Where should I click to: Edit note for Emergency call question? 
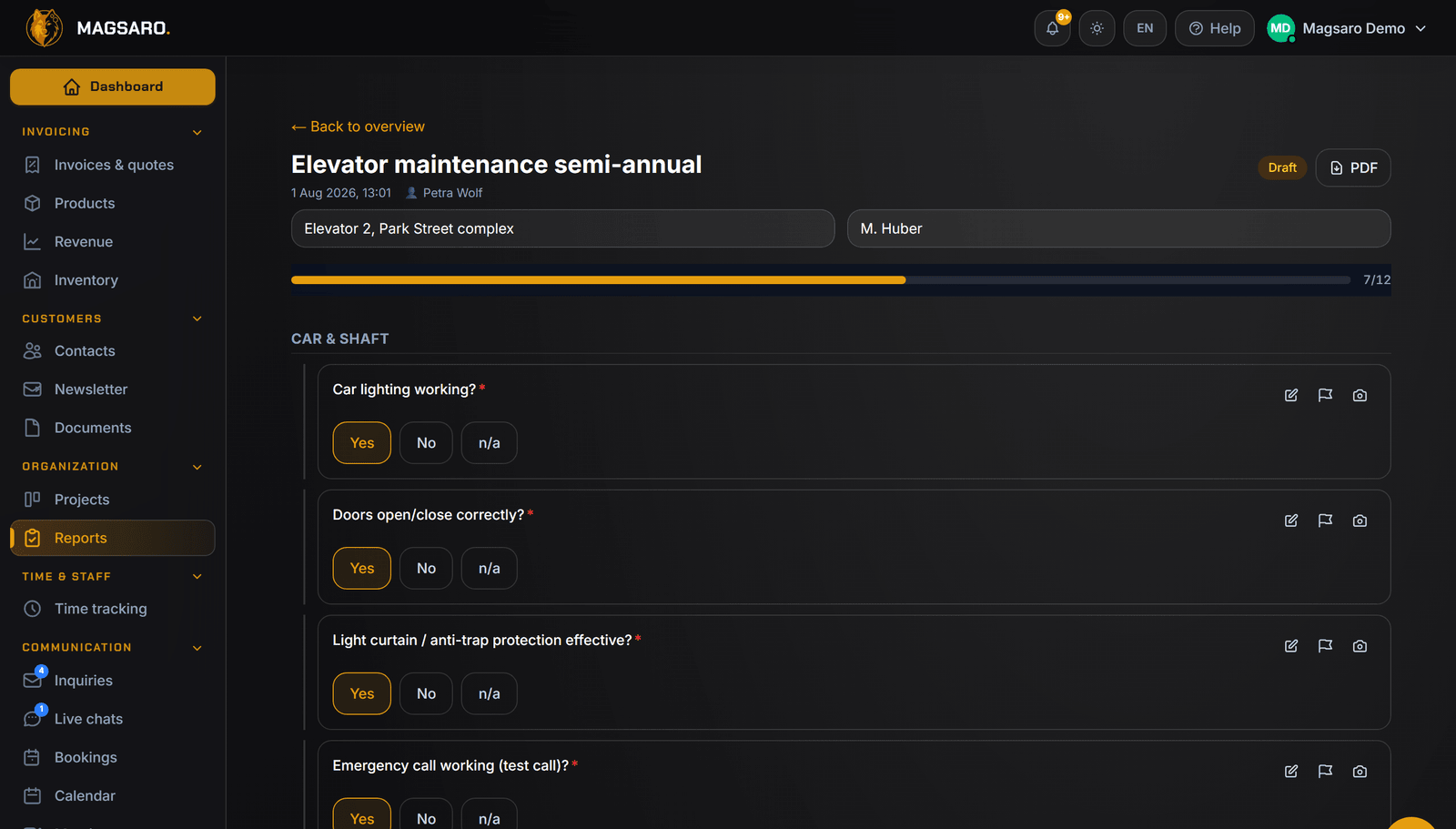[1291, 772]
